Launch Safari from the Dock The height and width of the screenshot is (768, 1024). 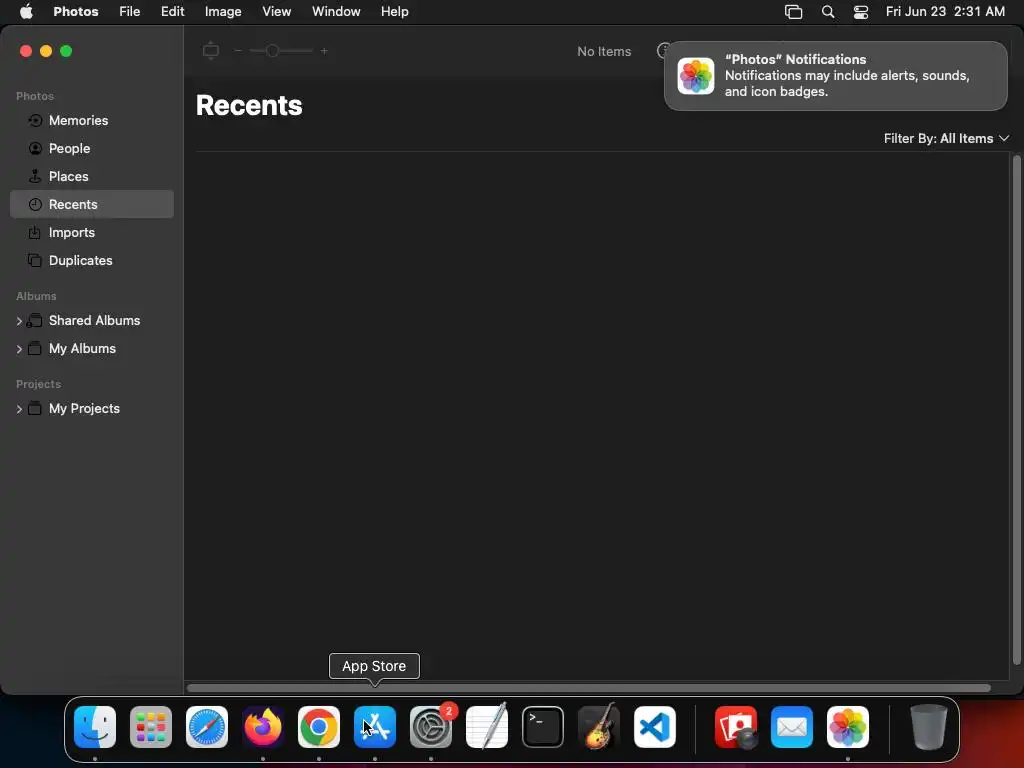(207, 727)
